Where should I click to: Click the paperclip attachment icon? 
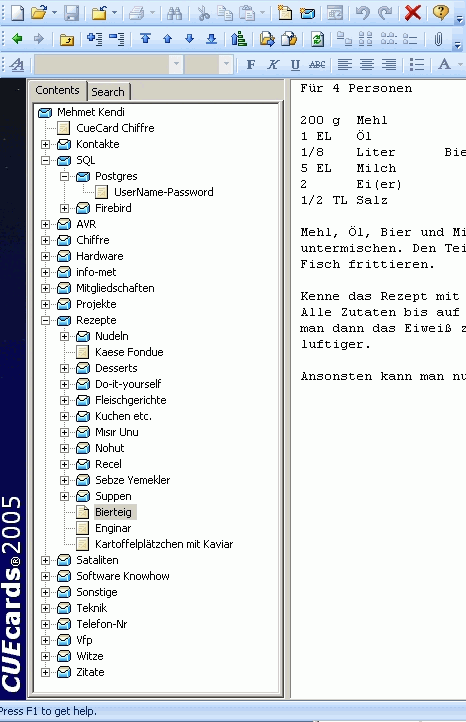(438, 39)
